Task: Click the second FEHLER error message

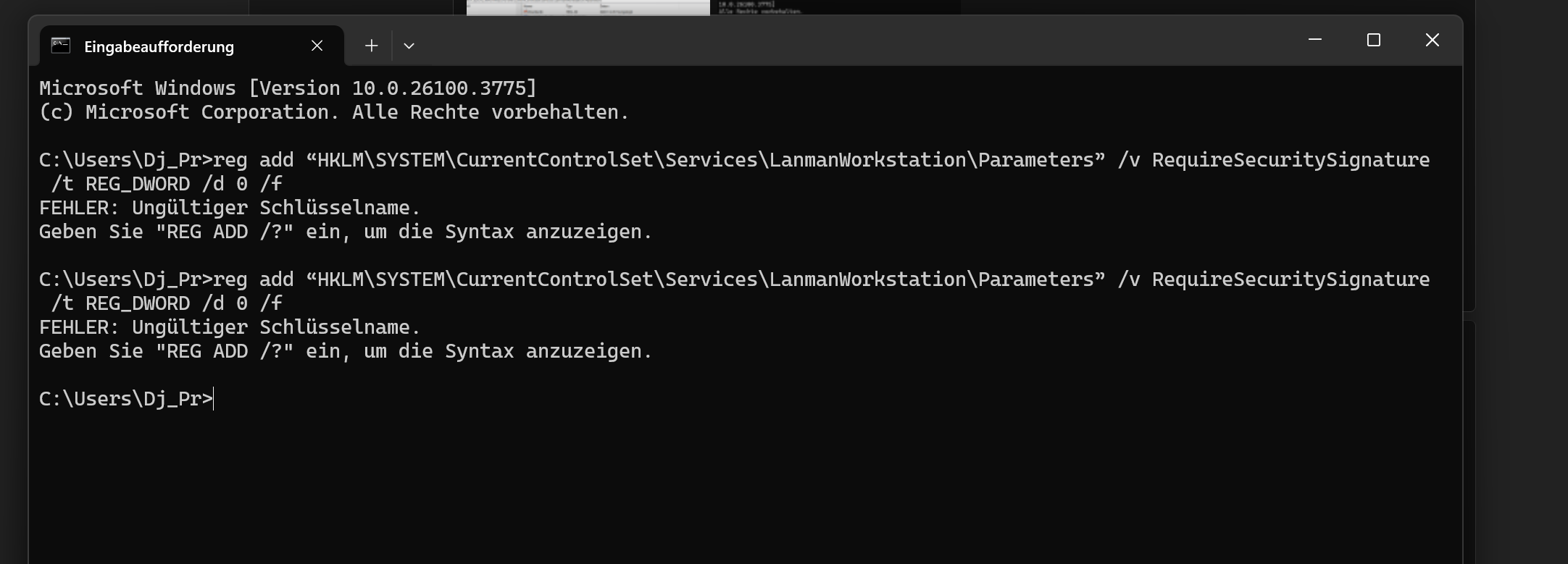Action: coord(230,327)
